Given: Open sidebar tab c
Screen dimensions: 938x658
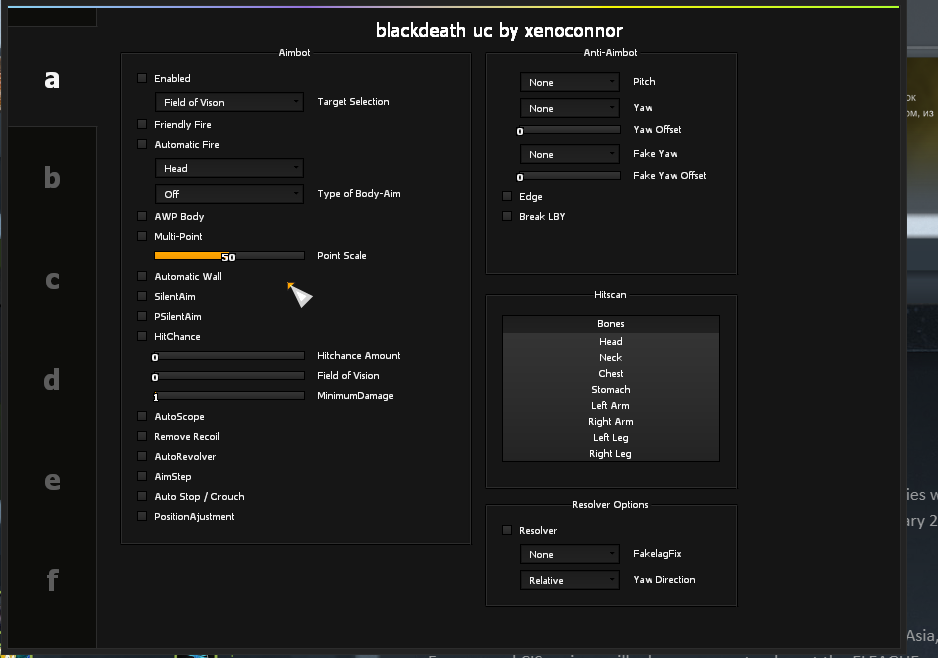Looking at the screenshot, I should tap(52, 280).
